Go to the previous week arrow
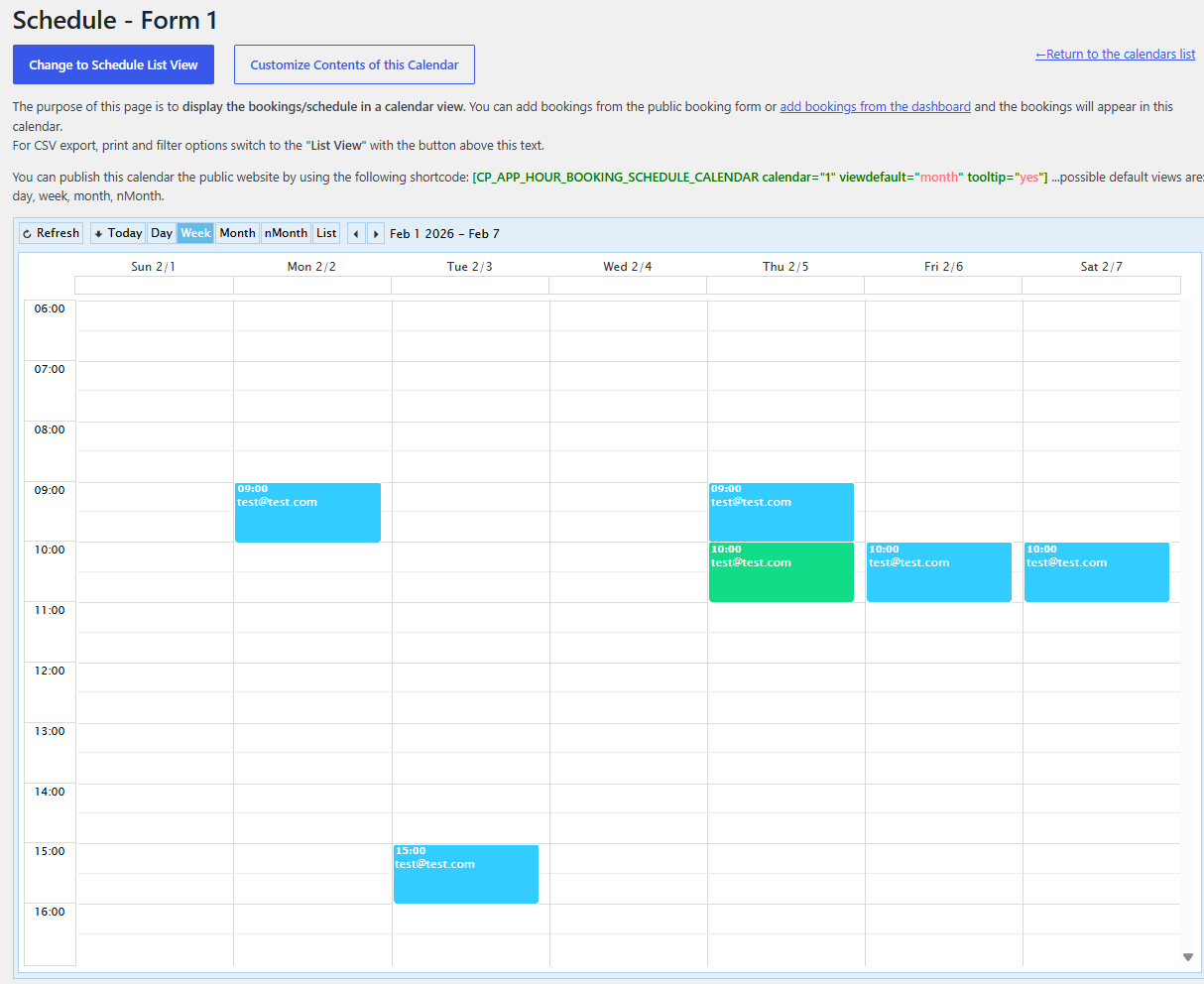This screenshot has width=1204, height=984. [356, 232]
